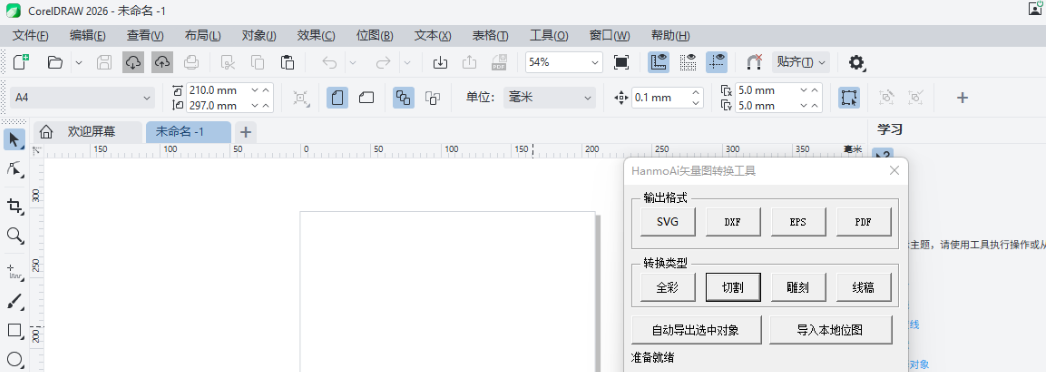
Task: Toggle the All pages layout button
Action: 403,98
